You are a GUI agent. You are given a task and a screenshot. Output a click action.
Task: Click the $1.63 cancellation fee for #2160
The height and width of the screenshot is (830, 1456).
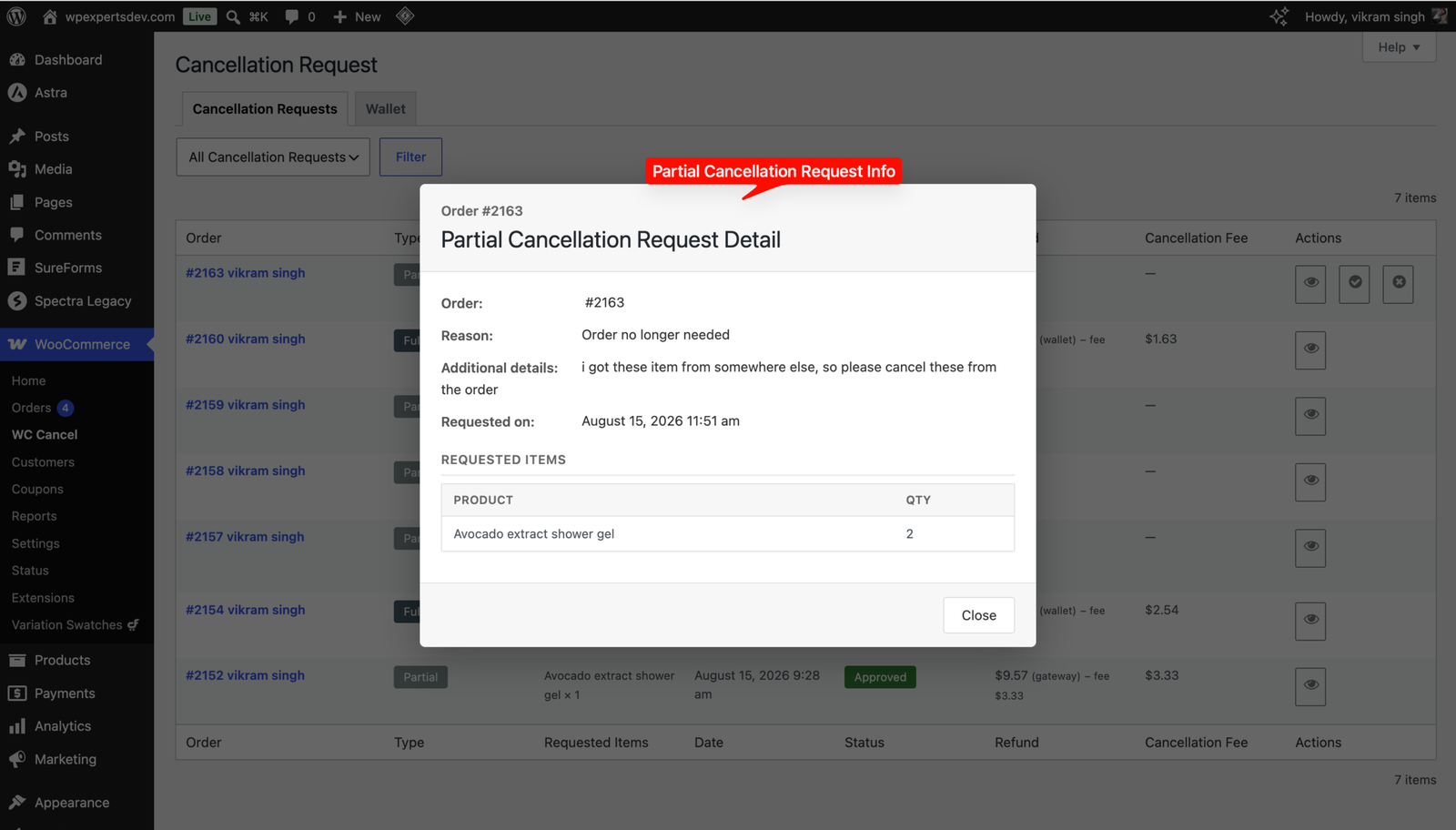coord(1160,339)
